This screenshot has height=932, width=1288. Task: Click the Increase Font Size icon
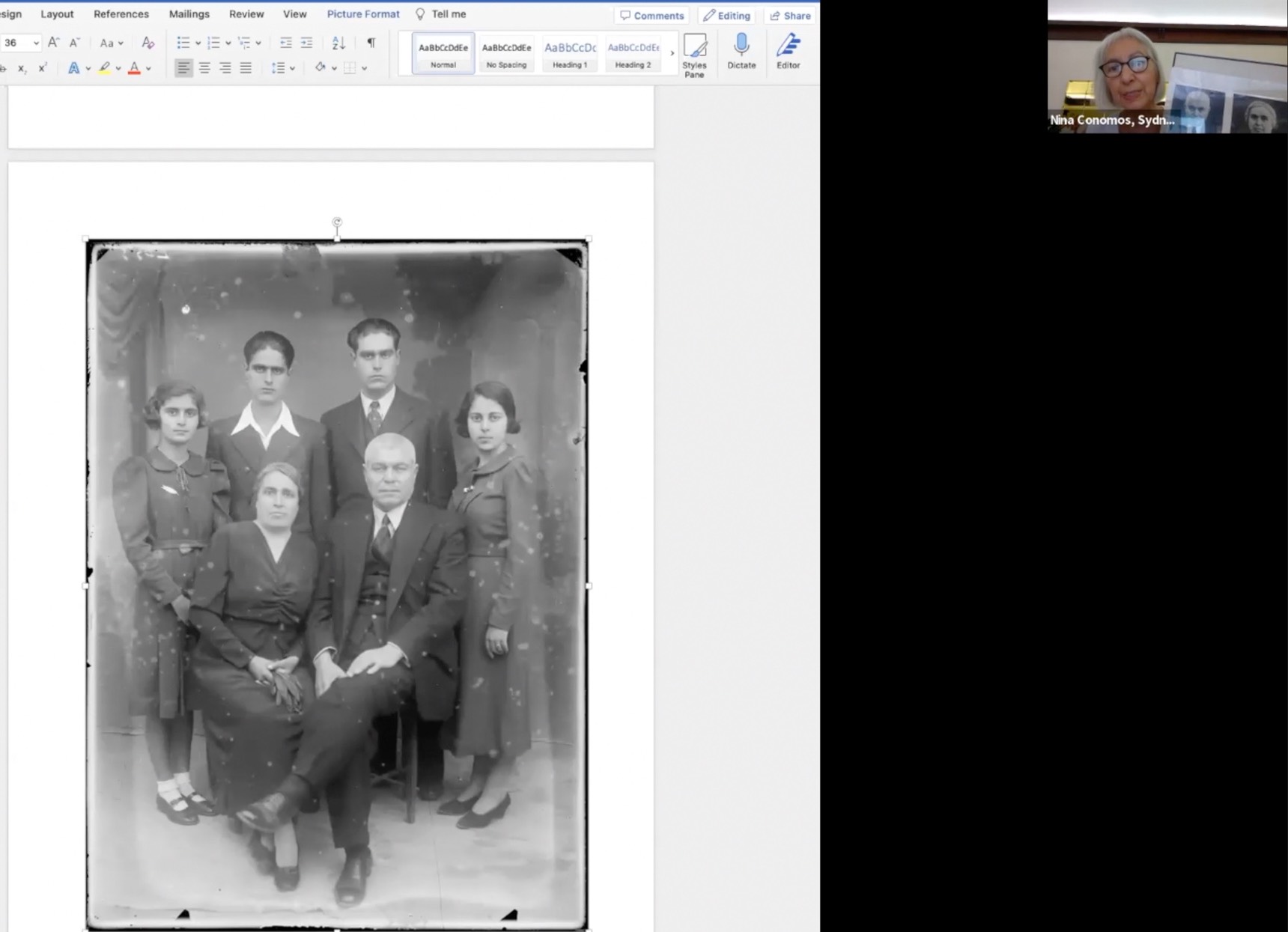click(53, 43)
